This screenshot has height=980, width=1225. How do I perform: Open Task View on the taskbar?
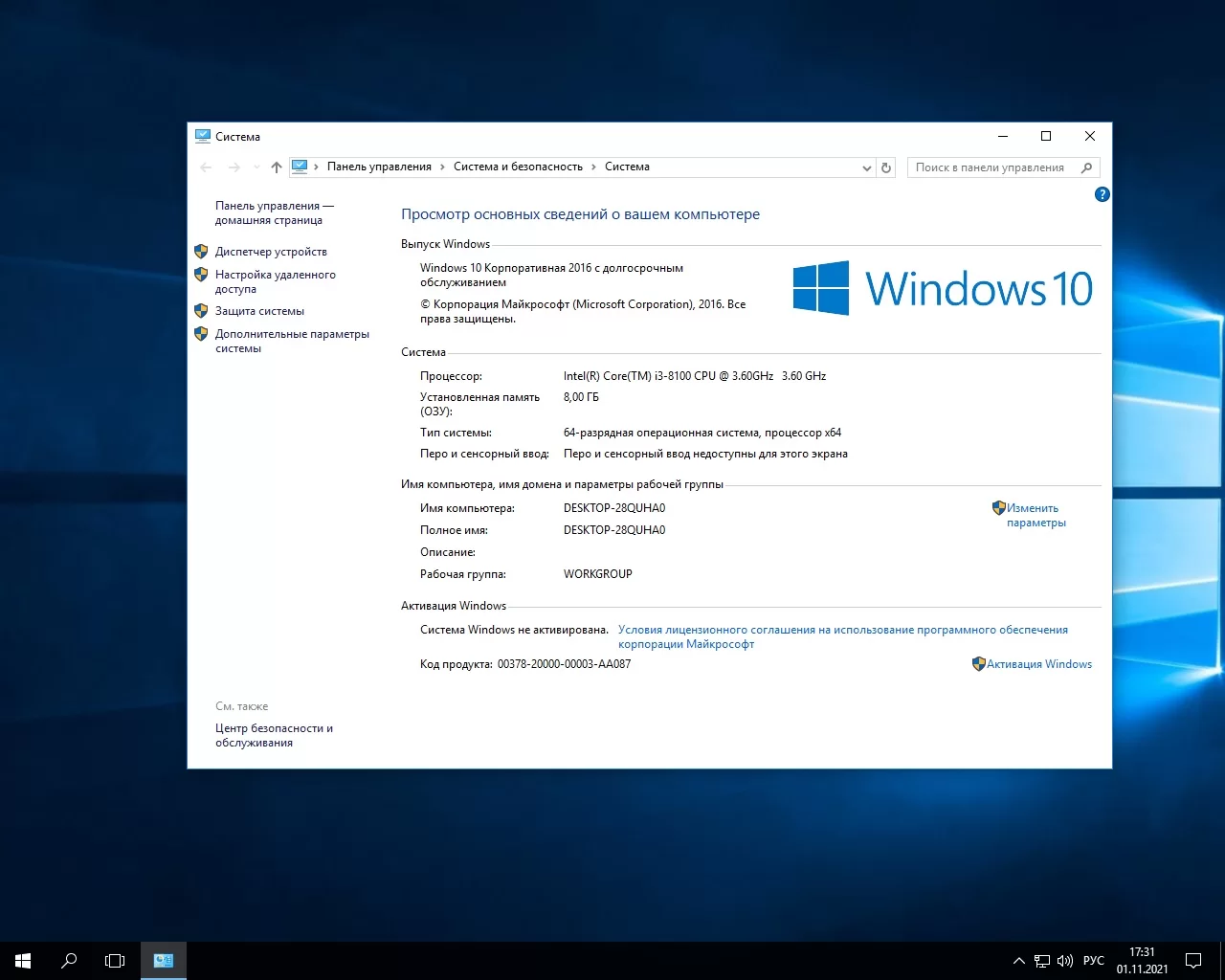pyautogui.click(x=115, y=960)
